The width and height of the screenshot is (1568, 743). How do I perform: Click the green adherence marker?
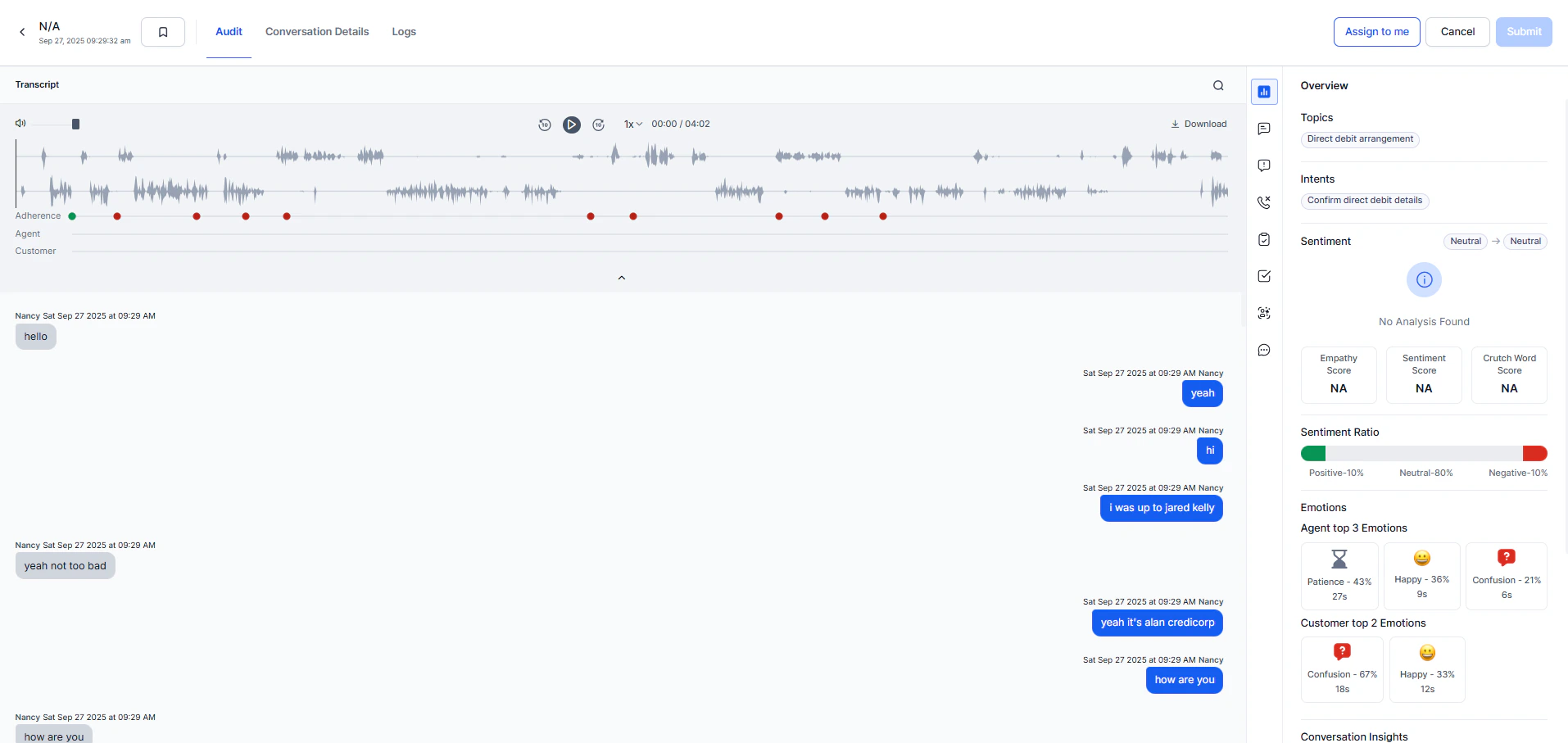(x=72, y=216)
